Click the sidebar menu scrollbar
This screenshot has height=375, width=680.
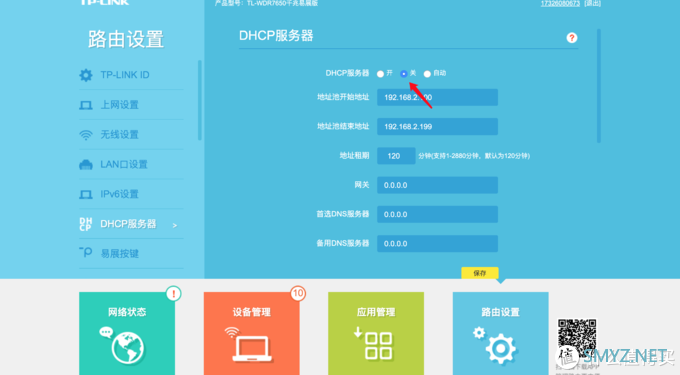click(200, 100)
